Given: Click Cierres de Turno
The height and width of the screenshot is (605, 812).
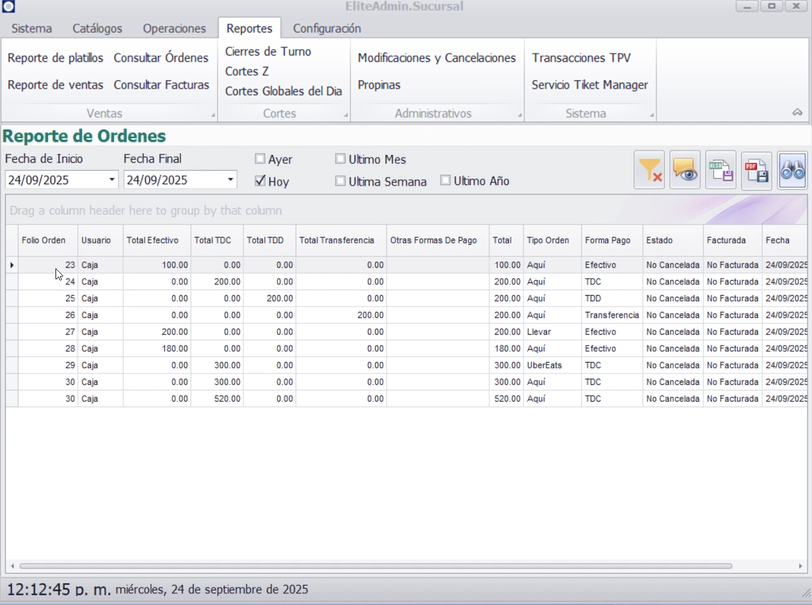Looking at the screenshot, I should (x=268, y=51).
